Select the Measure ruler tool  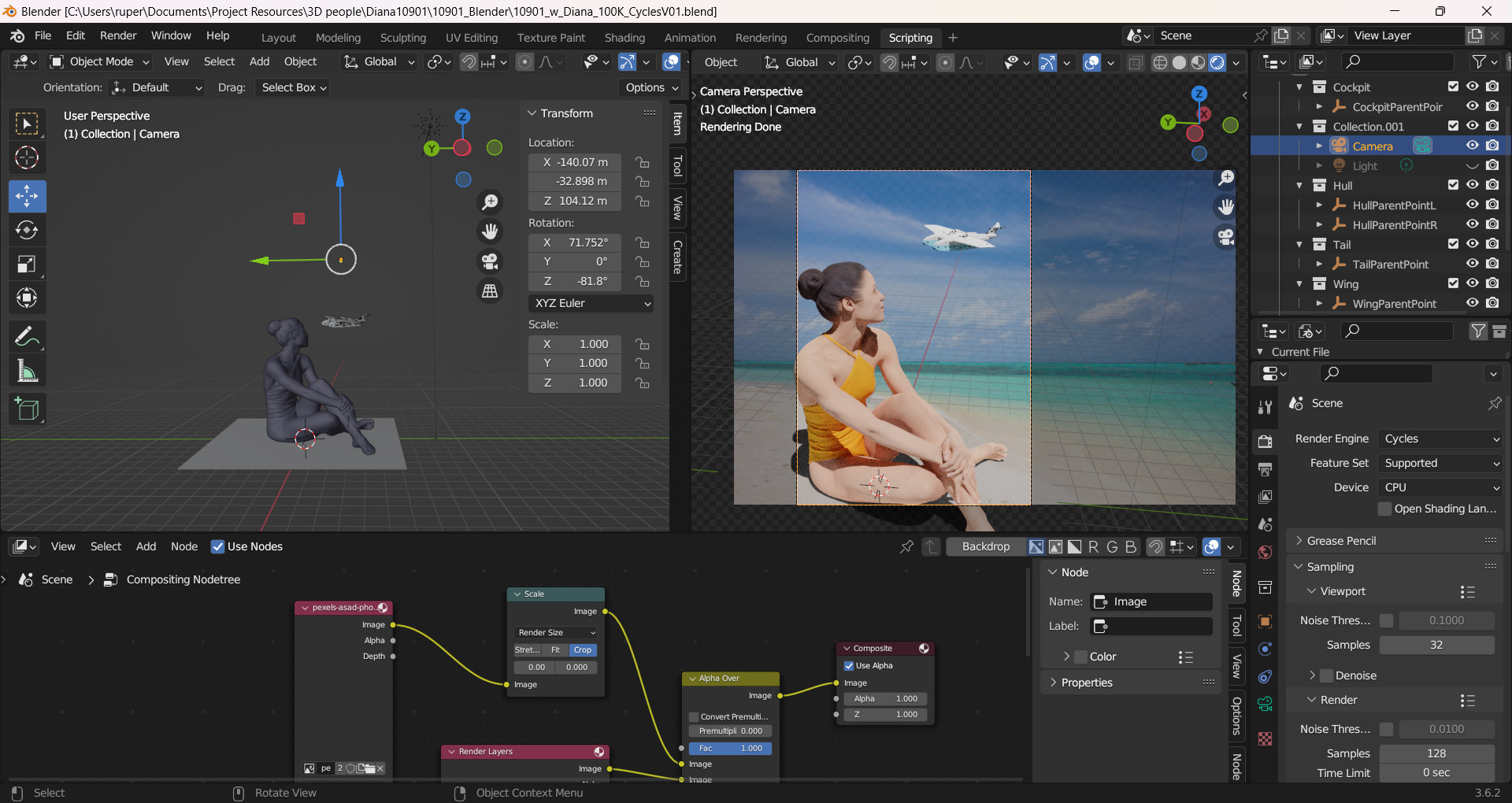click(x=27, y=371)
